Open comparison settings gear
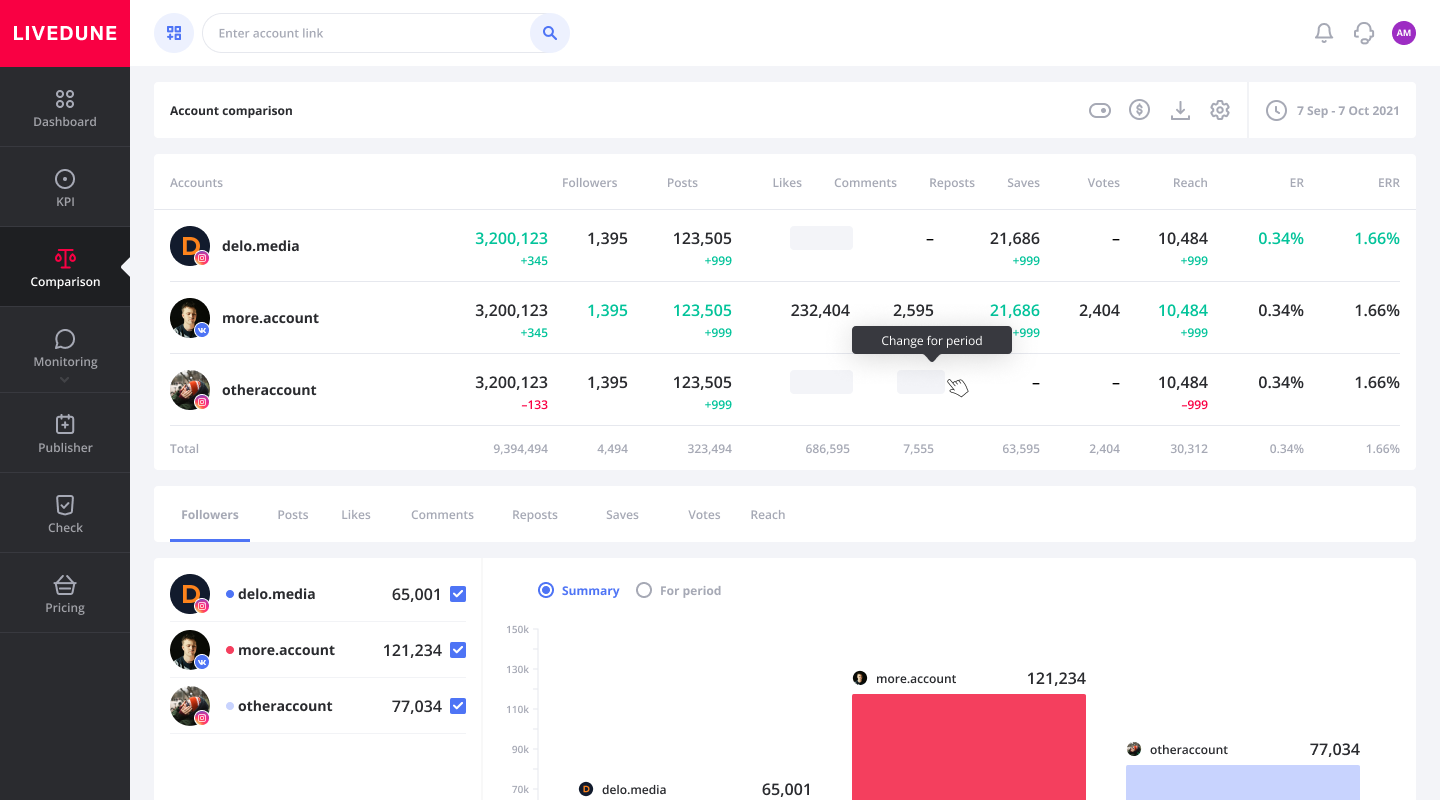The width and height of the screenshot is (1440, 800). pos(1220,110)
